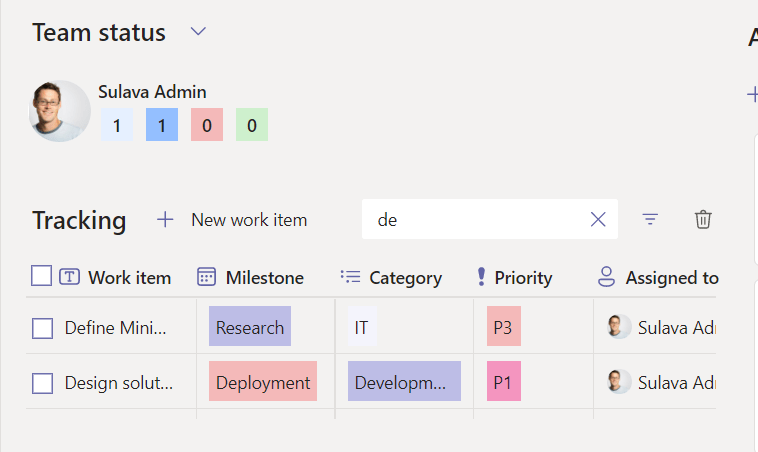
Task: Expand the Team status dropdown chevron
Action: pos(198,32)
